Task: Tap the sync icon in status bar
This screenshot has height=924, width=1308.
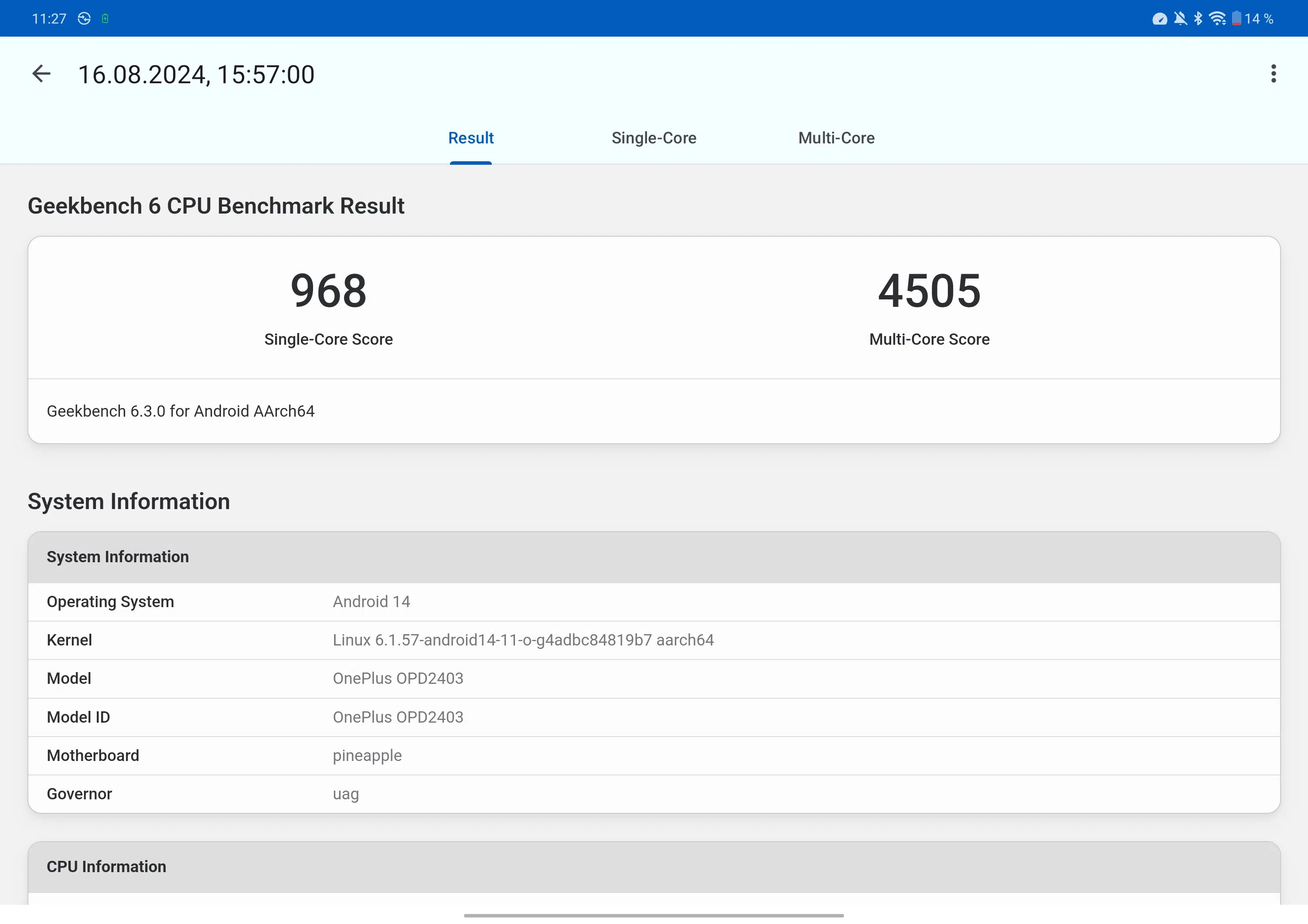Action: (x=84, y=19)
